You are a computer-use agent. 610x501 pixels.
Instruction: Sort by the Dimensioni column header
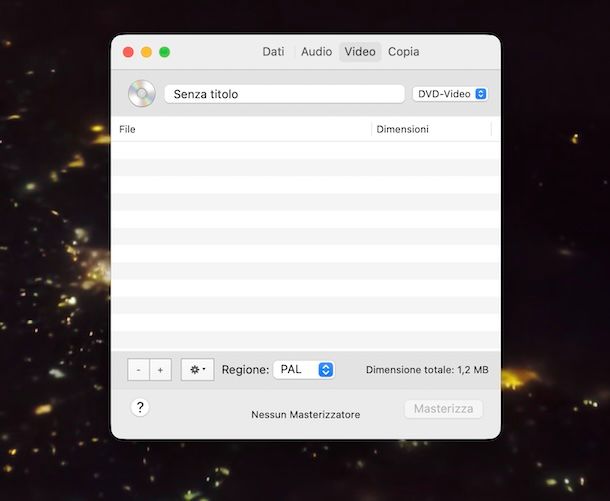(x=431, y=129)
